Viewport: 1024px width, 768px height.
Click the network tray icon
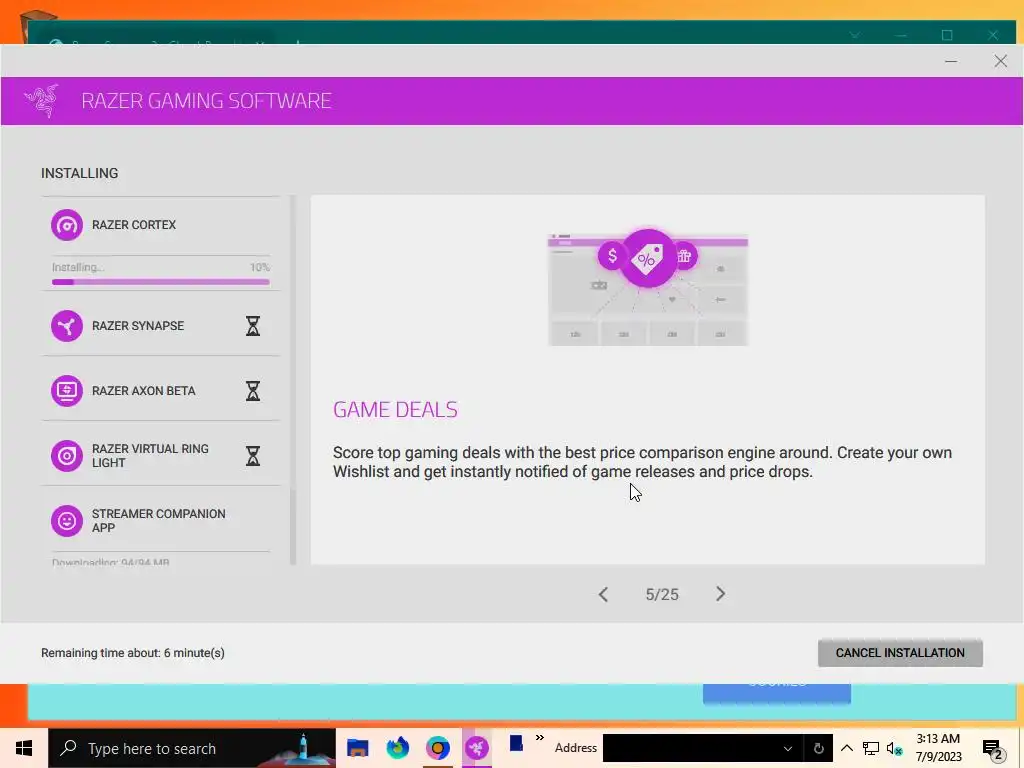(871, 748)
